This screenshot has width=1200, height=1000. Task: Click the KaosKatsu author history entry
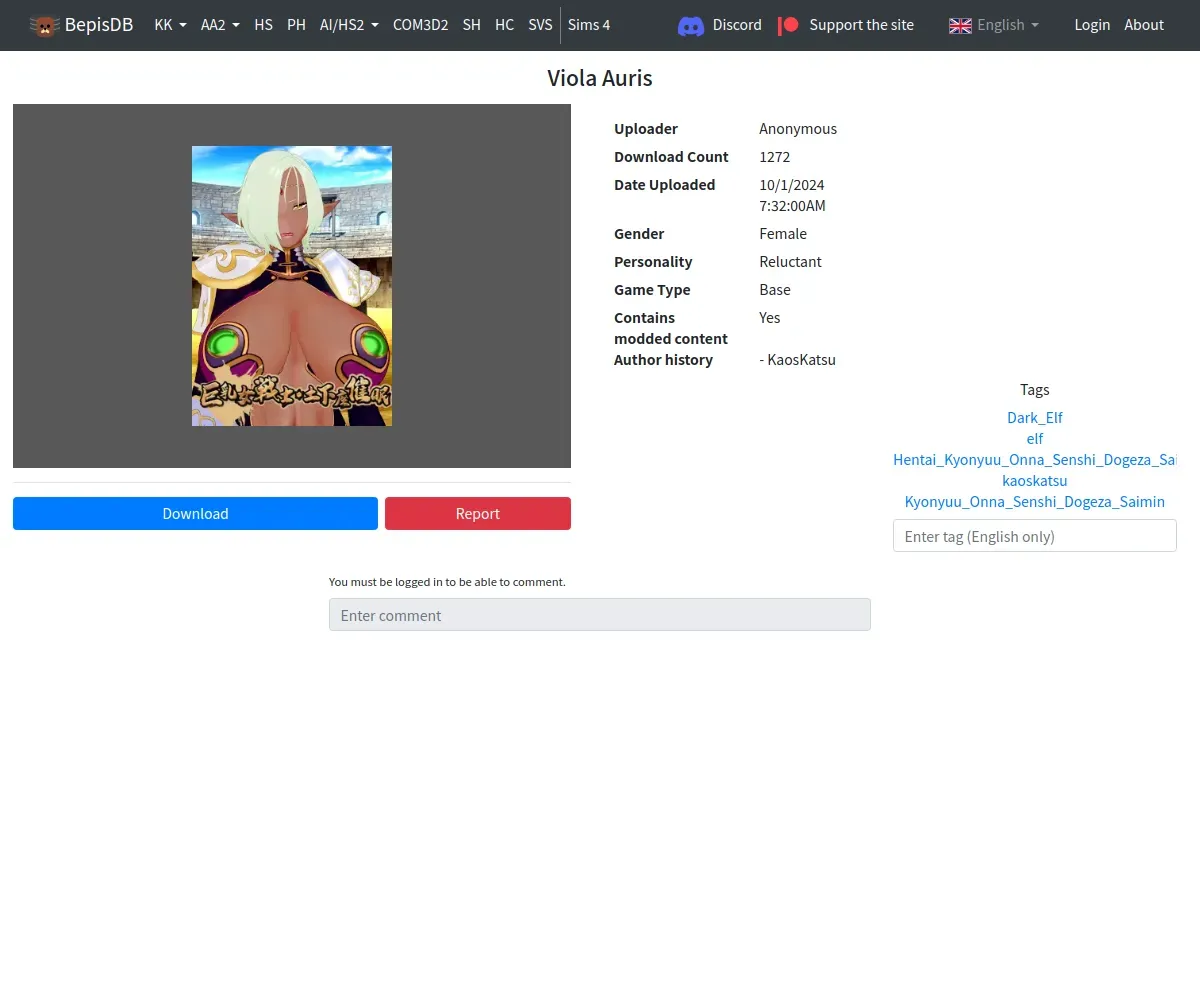coord(798,360)
